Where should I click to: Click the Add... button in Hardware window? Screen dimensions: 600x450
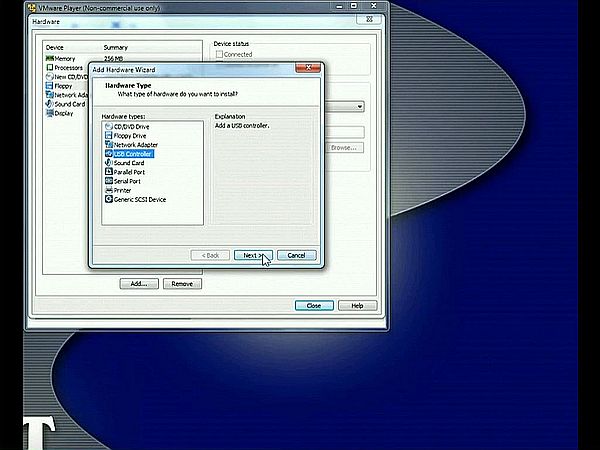pyautogui.click(x=139, y=284)
